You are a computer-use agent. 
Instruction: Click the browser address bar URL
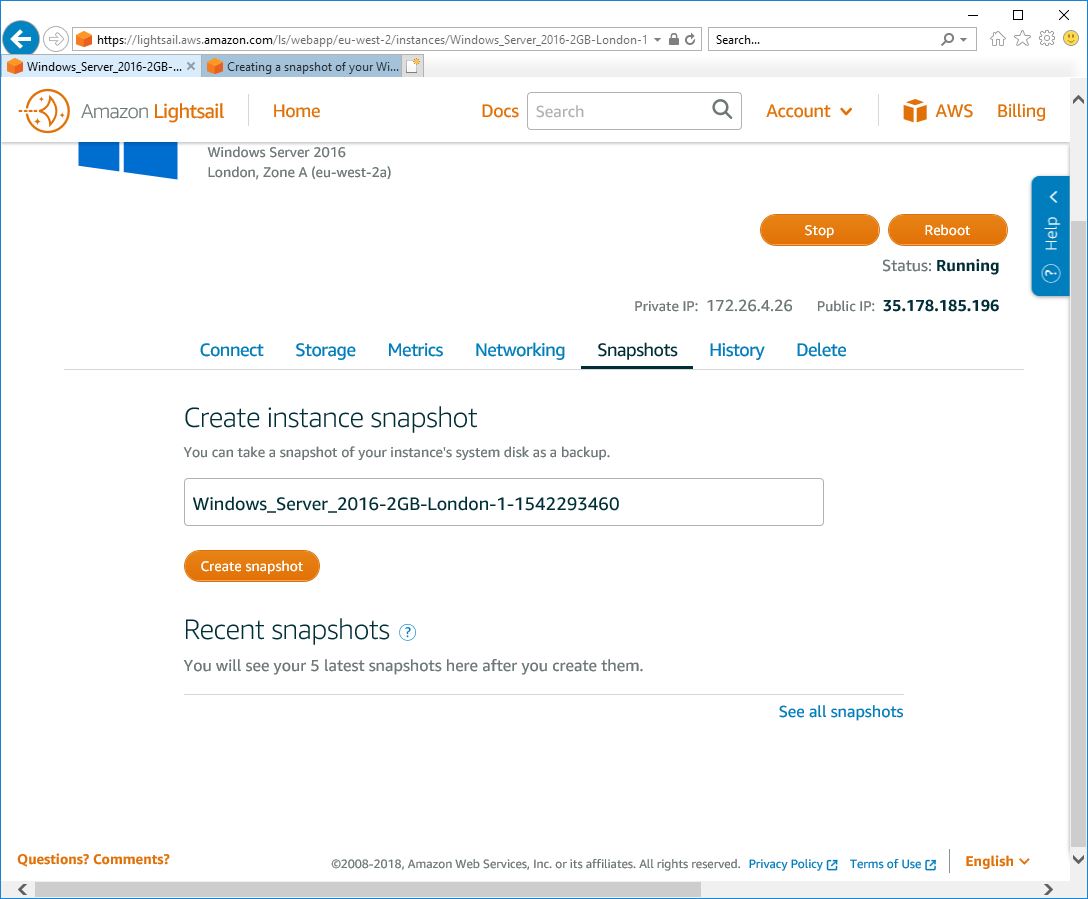coord(372,40)
